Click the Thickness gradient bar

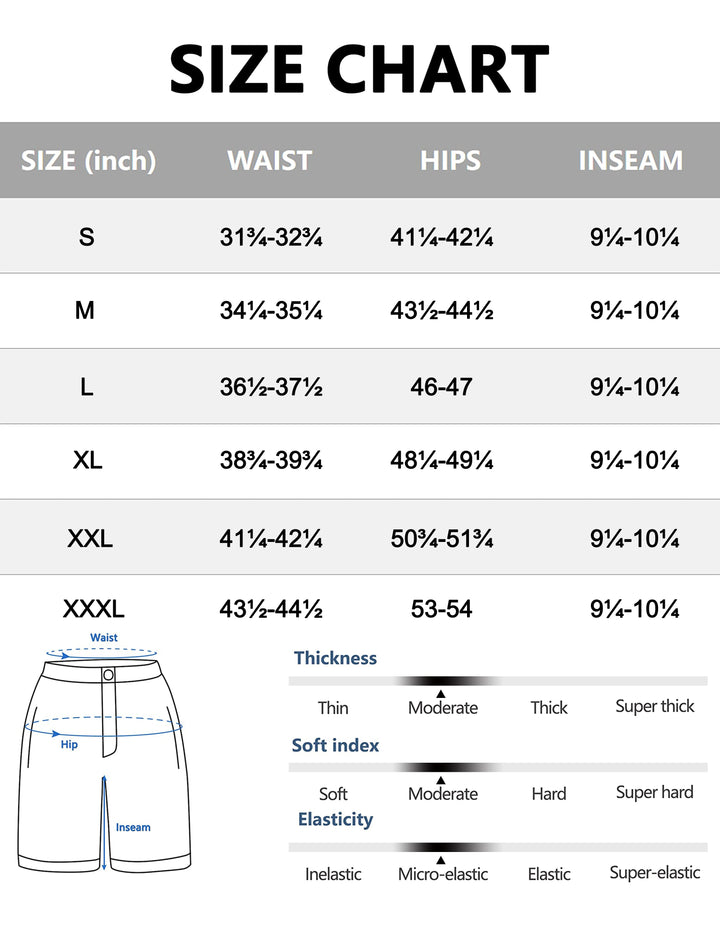[x=497, y=680]
